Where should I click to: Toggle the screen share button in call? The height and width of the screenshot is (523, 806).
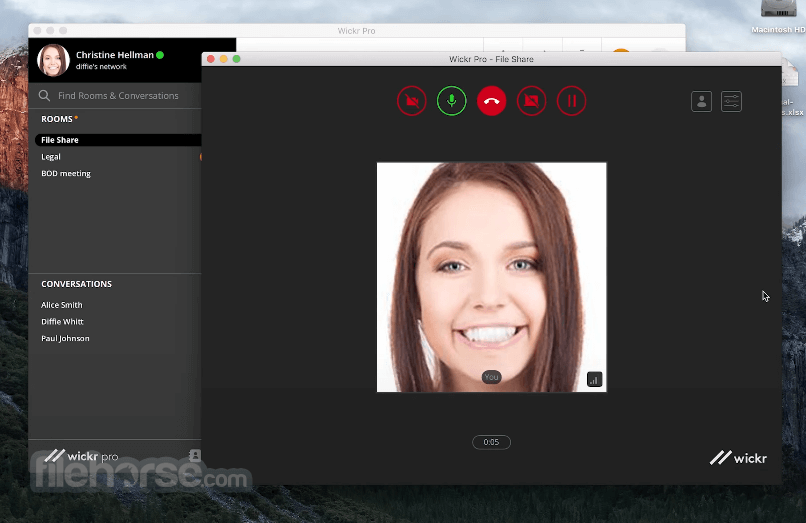coord(532,101)
